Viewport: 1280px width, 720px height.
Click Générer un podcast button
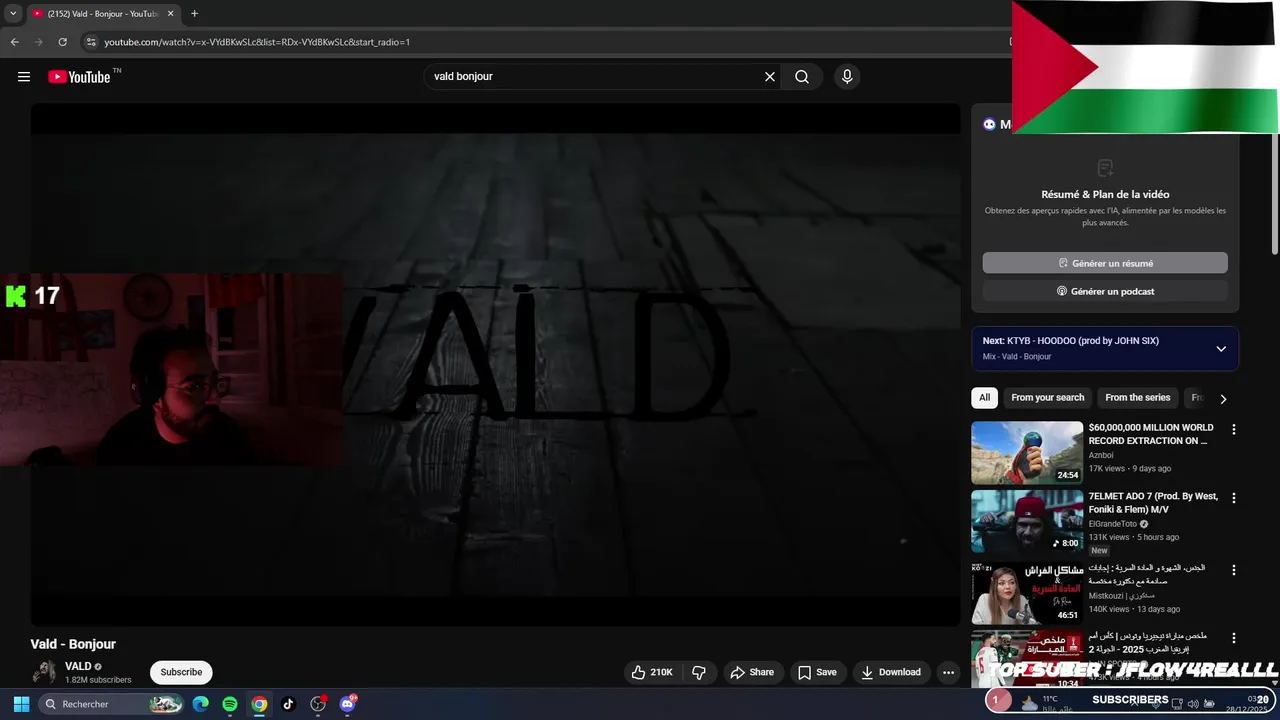pyautogui.click(x=1105, y=291)
